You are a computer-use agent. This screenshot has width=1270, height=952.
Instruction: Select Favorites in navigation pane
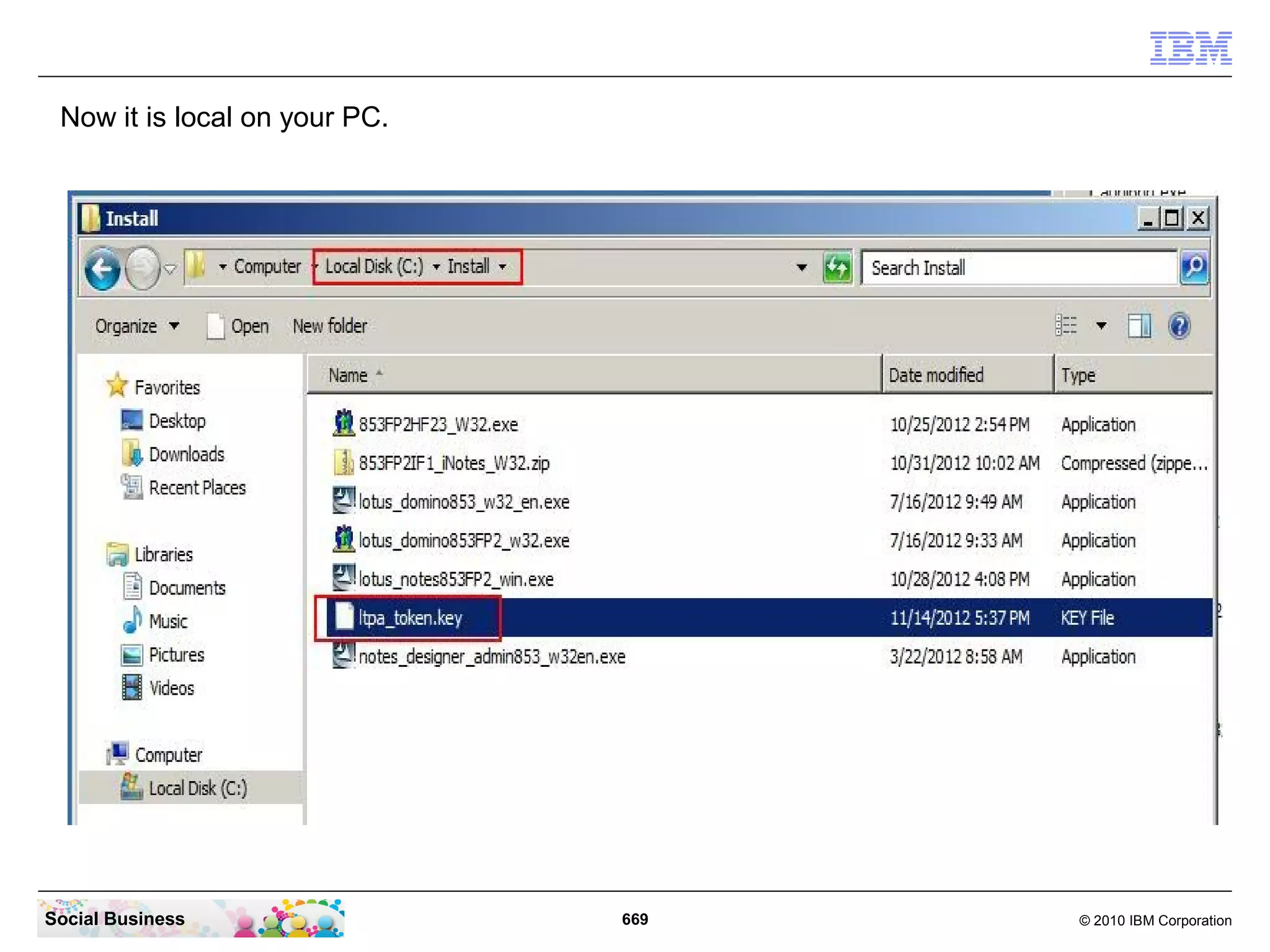pos(167,387)
